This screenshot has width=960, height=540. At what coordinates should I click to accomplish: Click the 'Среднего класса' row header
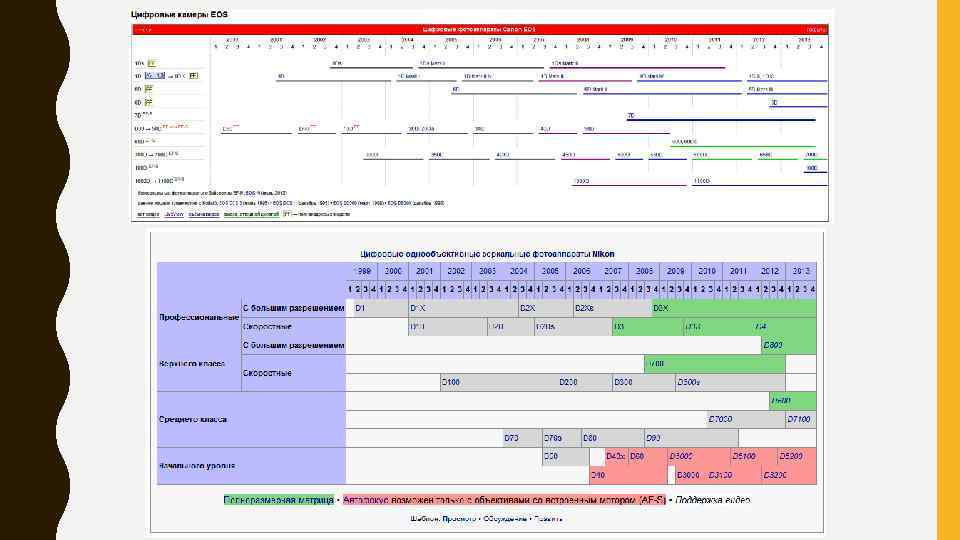(193, 419)
